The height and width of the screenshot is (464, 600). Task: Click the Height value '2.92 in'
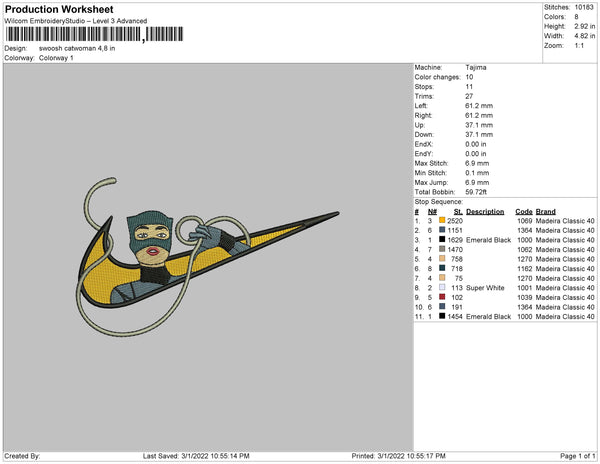point(584,26)
